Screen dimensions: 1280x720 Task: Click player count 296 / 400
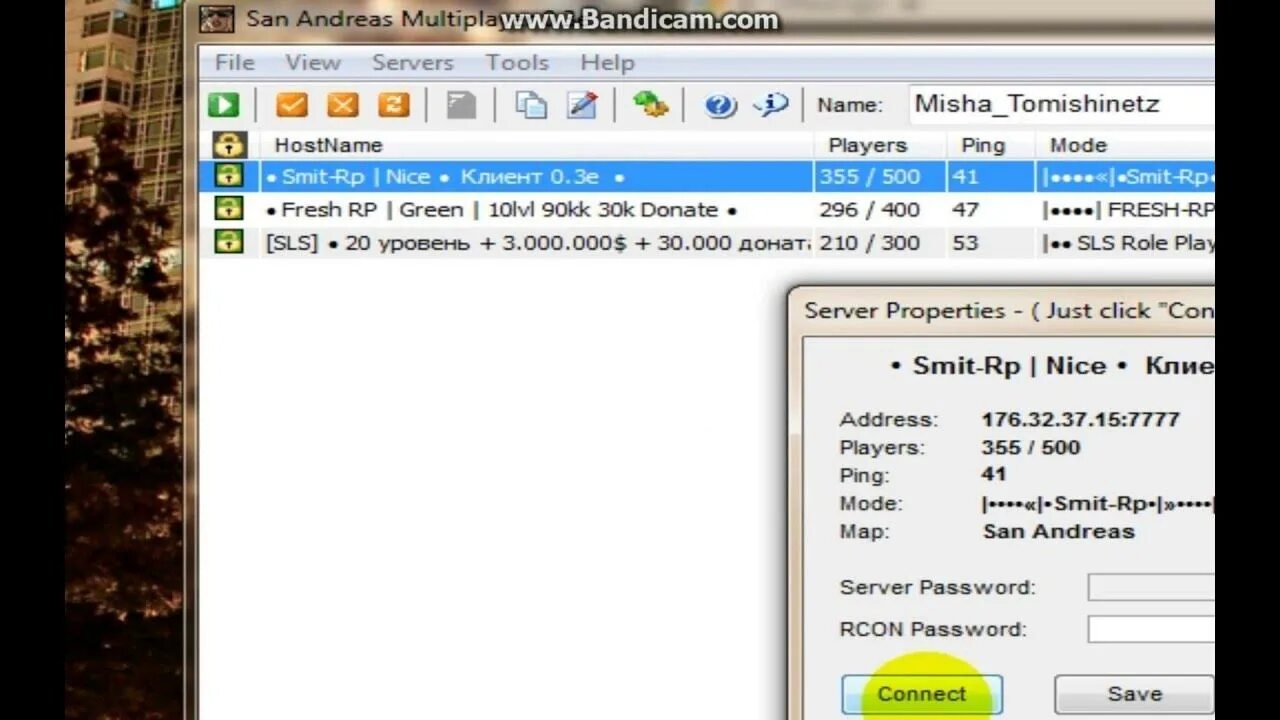click(x=869, y=210)
